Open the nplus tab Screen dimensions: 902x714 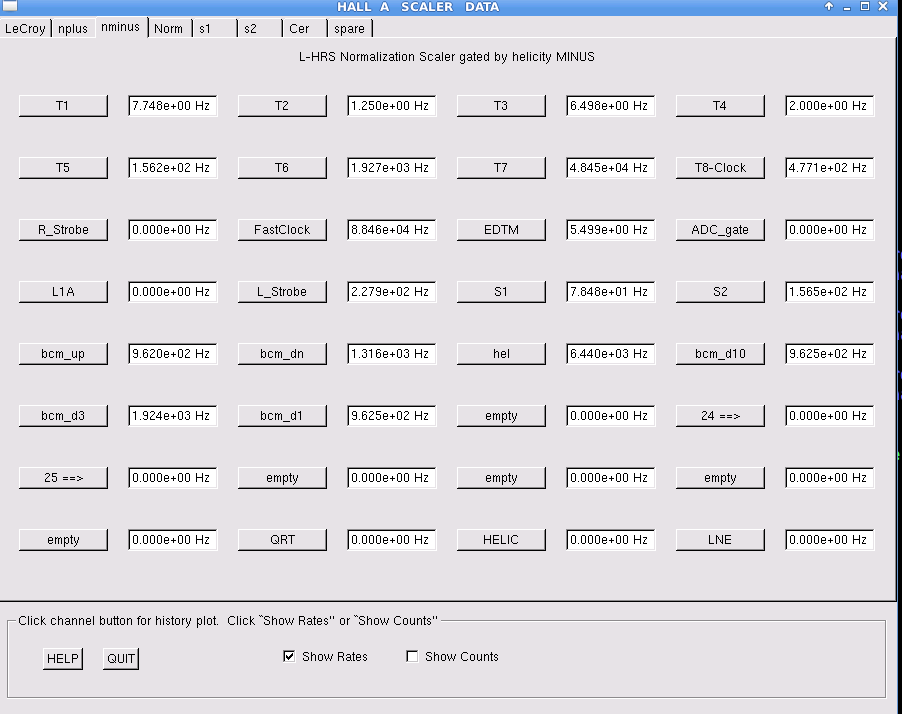point(73,29)
